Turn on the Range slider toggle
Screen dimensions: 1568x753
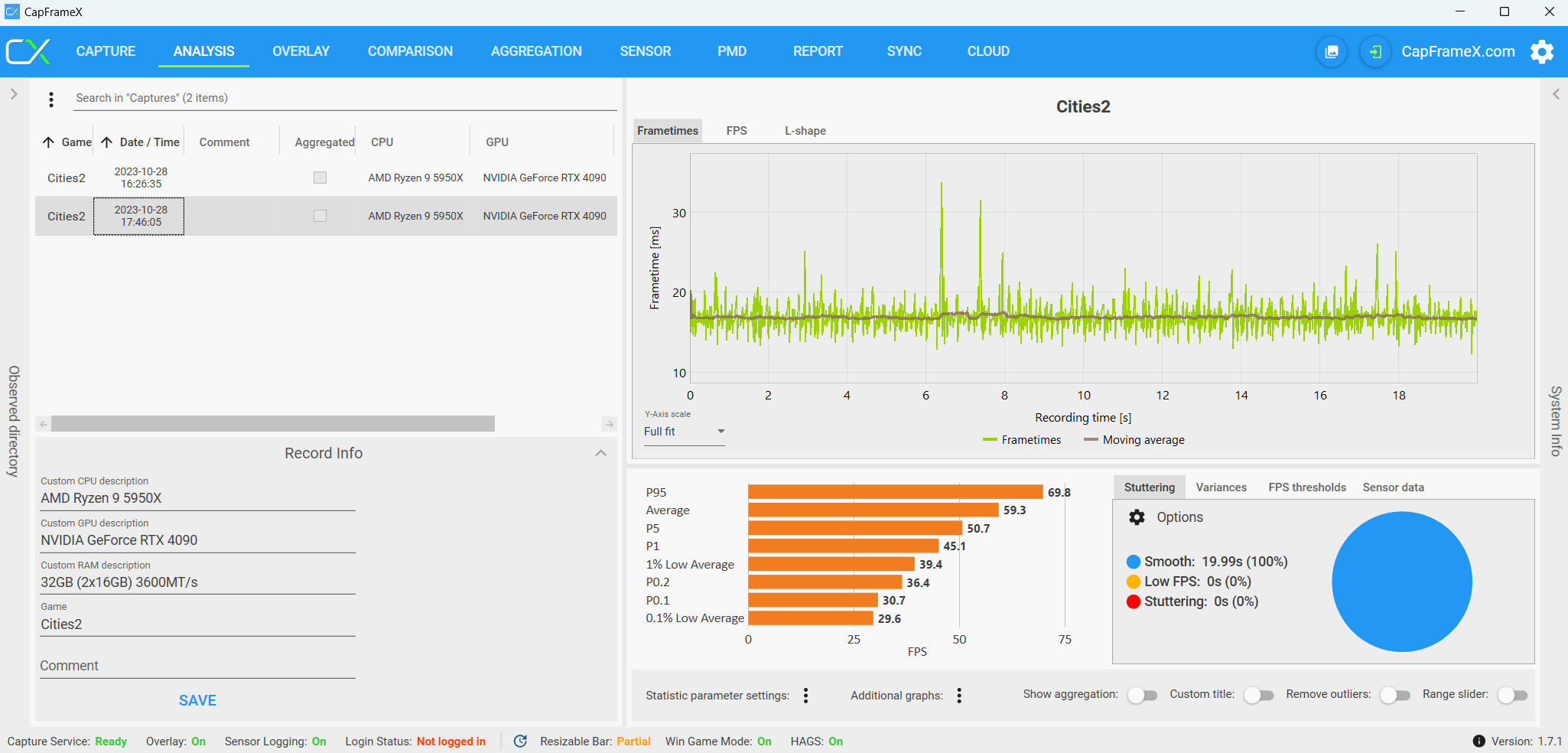tap(1513, 695)
